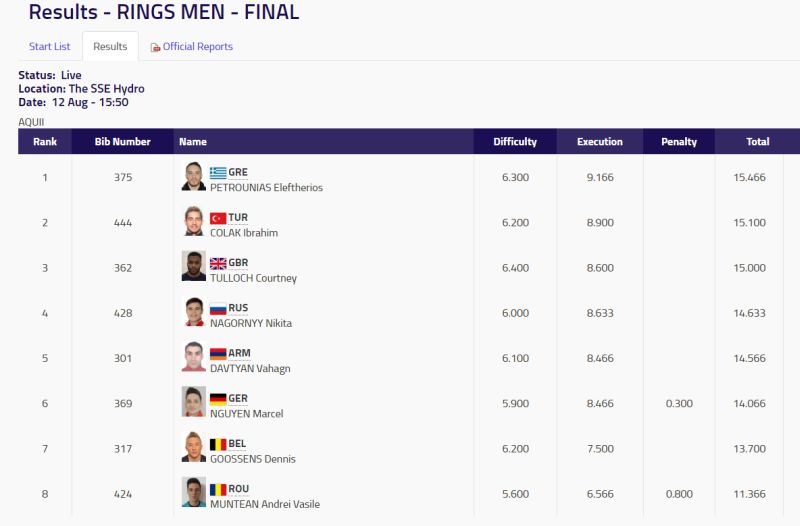
Task: Click the Rank column header
Action: click(x=45, y=142)
